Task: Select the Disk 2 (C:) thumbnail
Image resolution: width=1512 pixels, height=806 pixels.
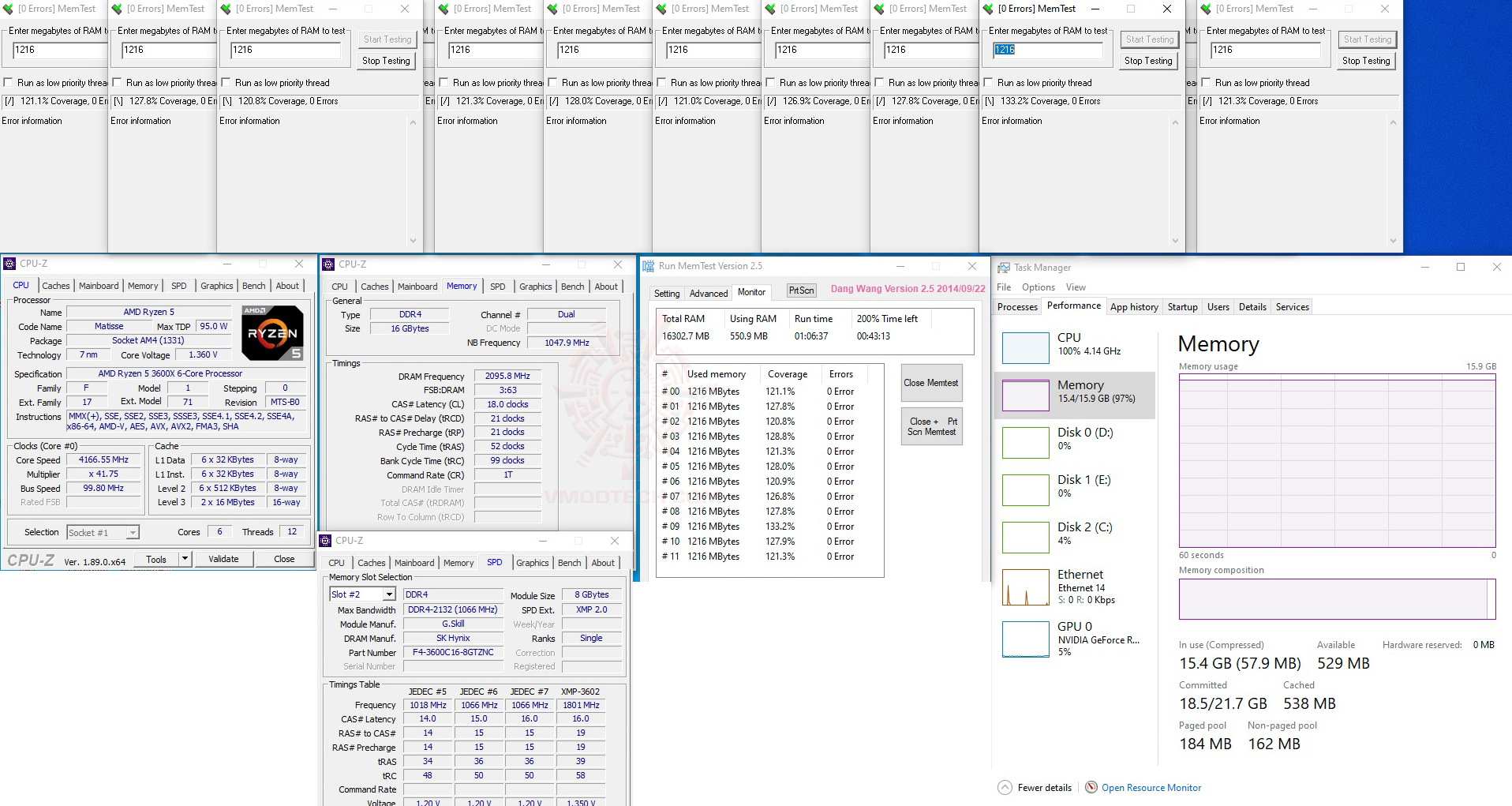Action: [x=1025, y=537]
